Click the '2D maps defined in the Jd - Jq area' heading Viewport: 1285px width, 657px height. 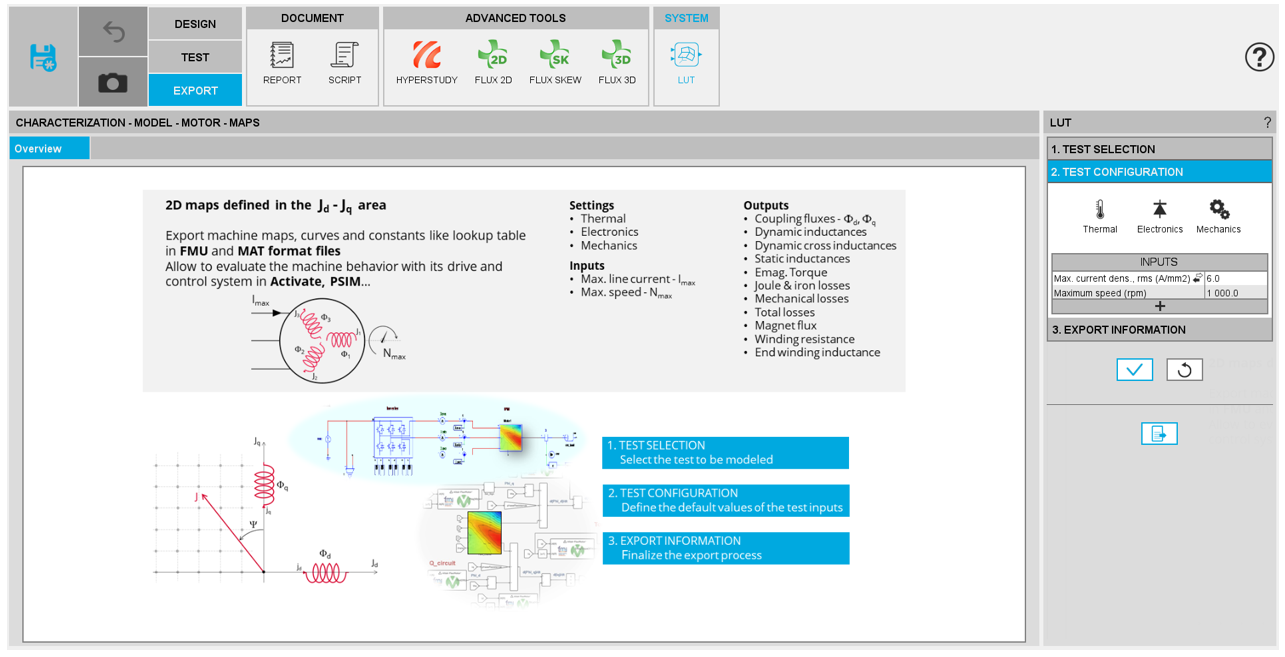pos(276,205)
